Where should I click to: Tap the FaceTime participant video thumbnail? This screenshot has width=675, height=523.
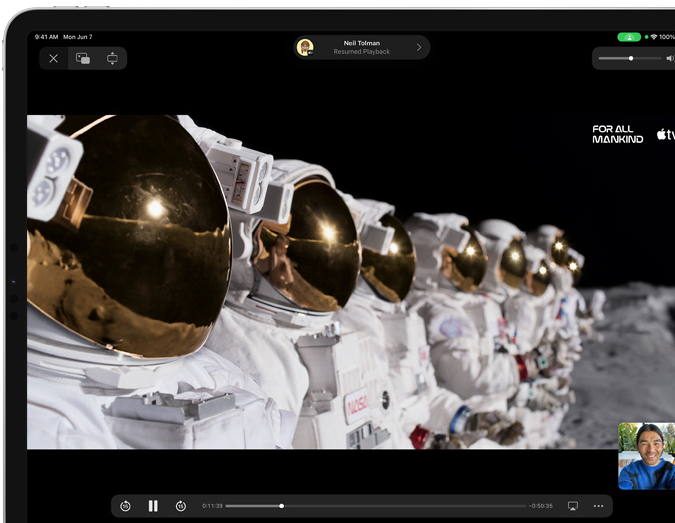pyautogui.click(x=647, y=456)
